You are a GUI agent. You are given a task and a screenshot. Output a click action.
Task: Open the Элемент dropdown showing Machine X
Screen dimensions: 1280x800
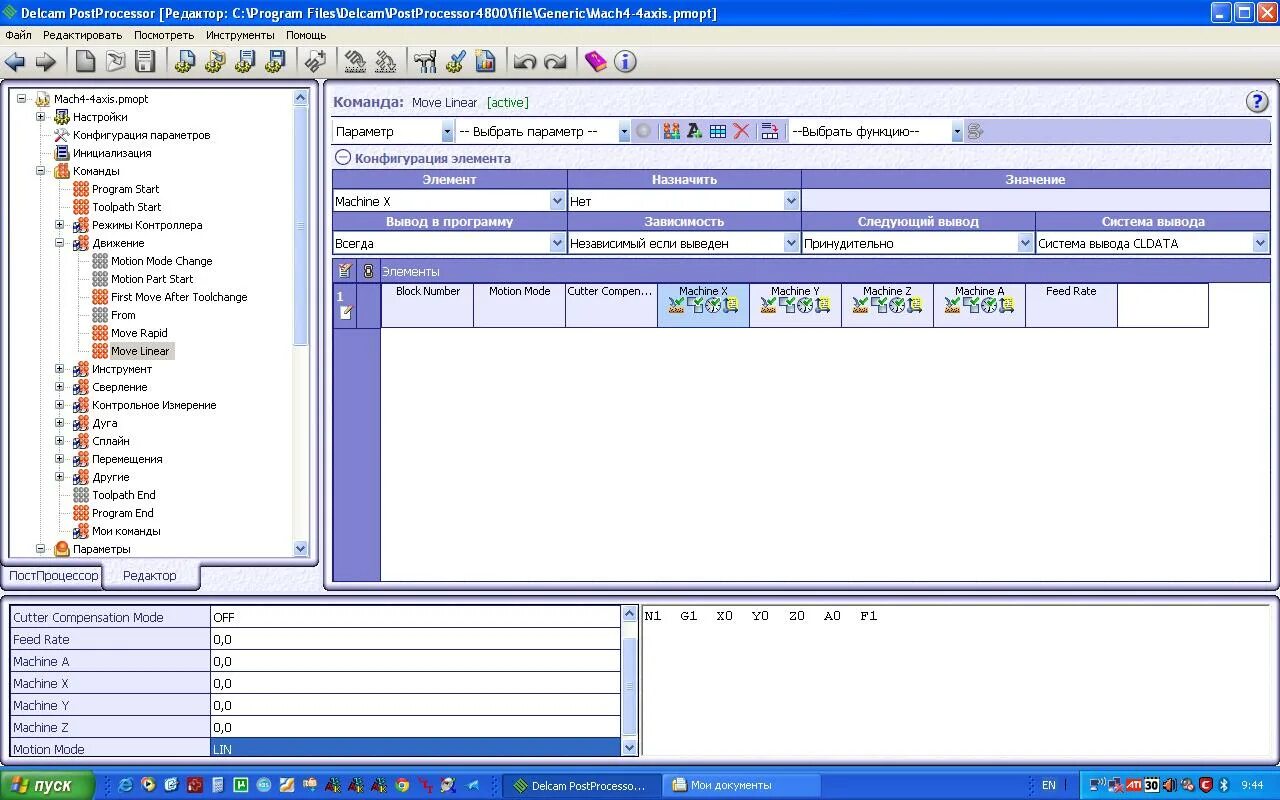click(558, 201)
